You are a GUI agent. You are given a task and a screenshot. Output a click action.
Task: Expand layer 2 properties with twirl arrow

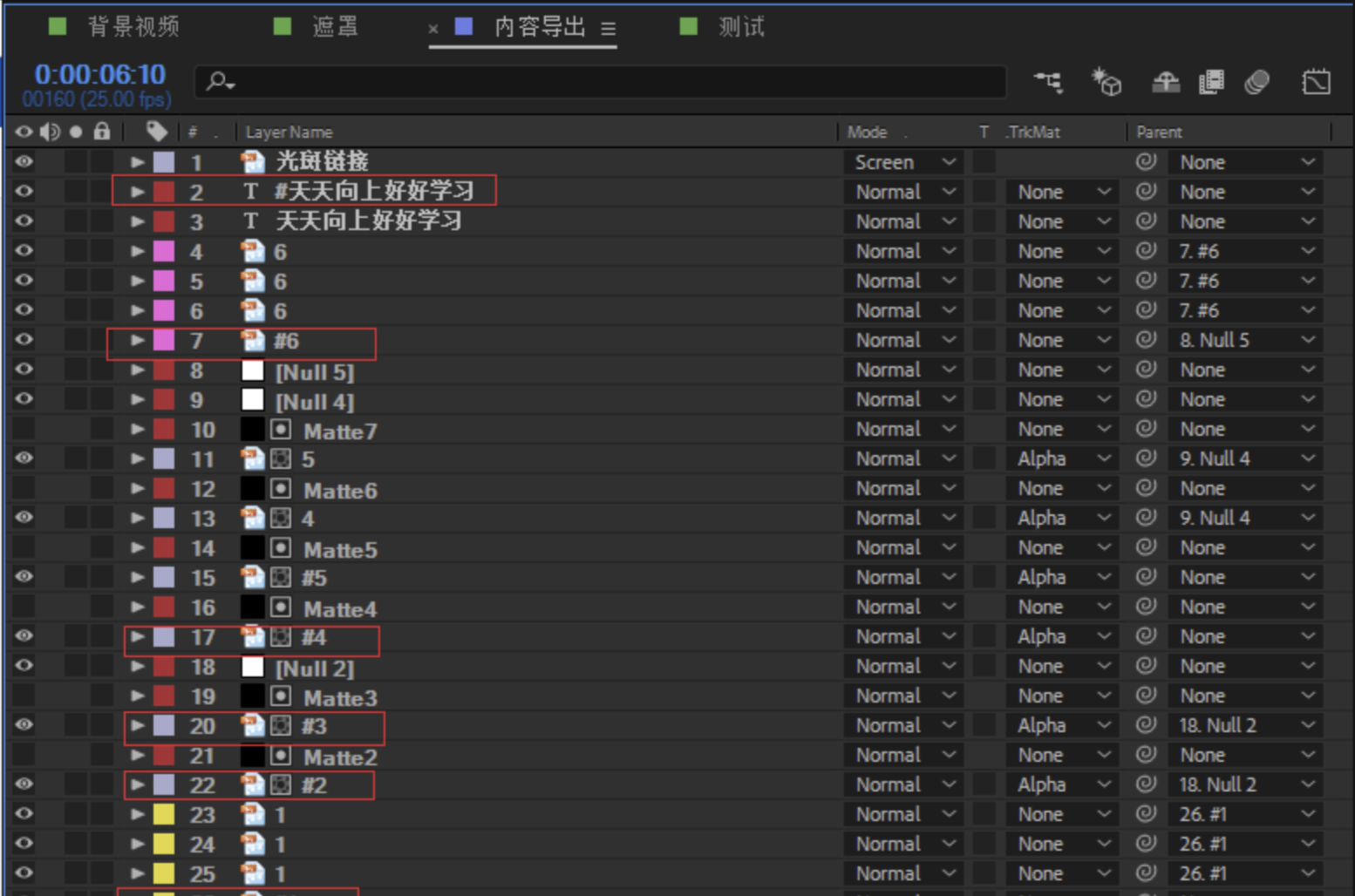(x=137, y=192)
